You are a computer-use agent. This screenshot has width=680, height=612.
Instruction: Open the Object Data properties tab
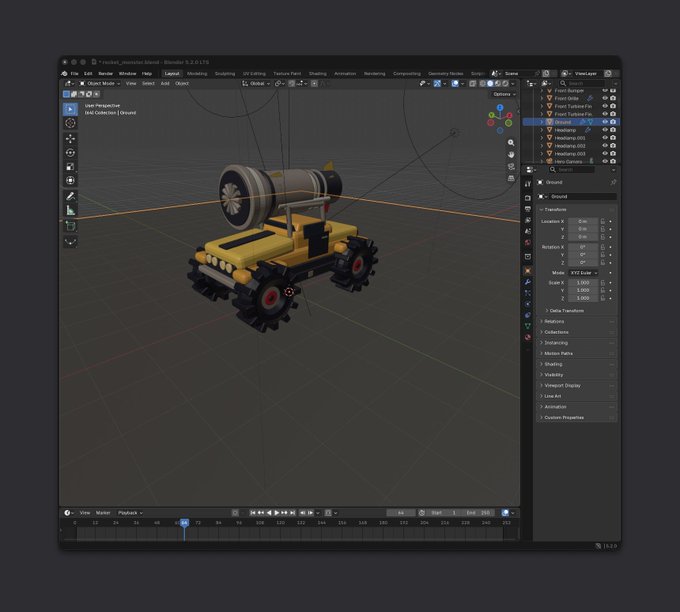tap(528, 326)
